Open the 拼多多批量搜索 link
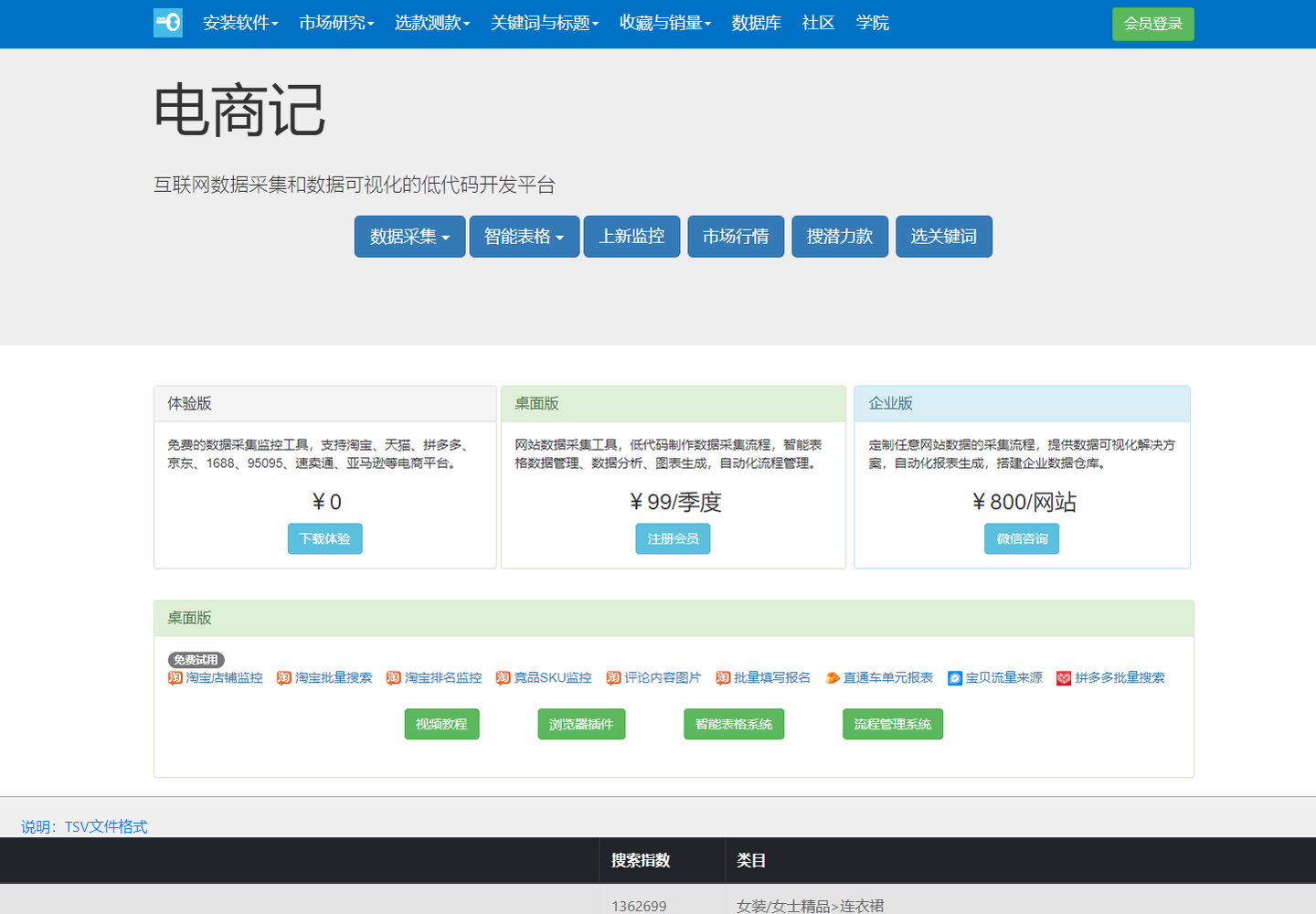The width and height of the screenshot is (1316, 914). tap(1120, 678)
